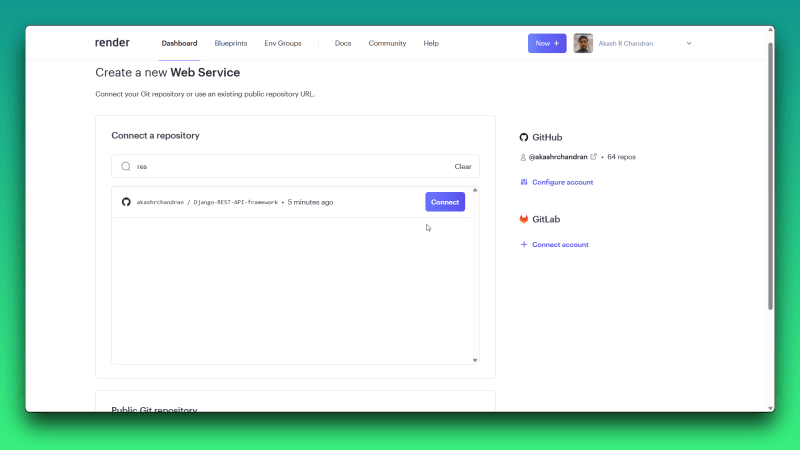
Task: Click the plus icon beside Connect account
Action: (523, 244)
